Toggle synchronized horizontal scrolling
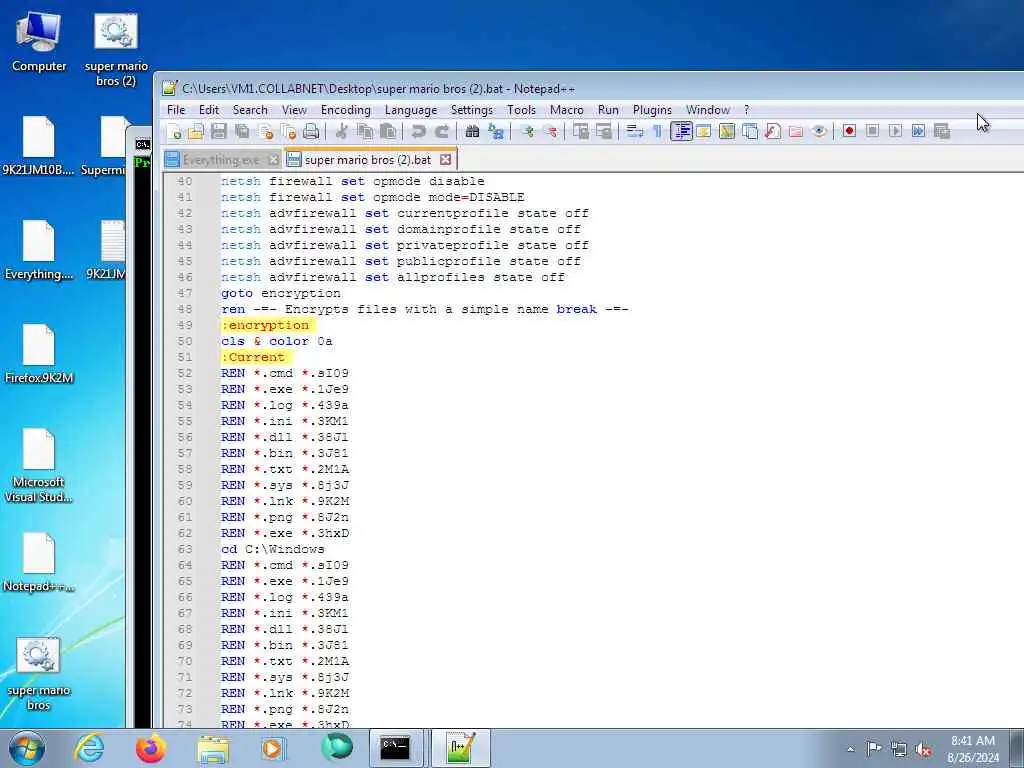1024x768 pixels. tap(604, 131)
